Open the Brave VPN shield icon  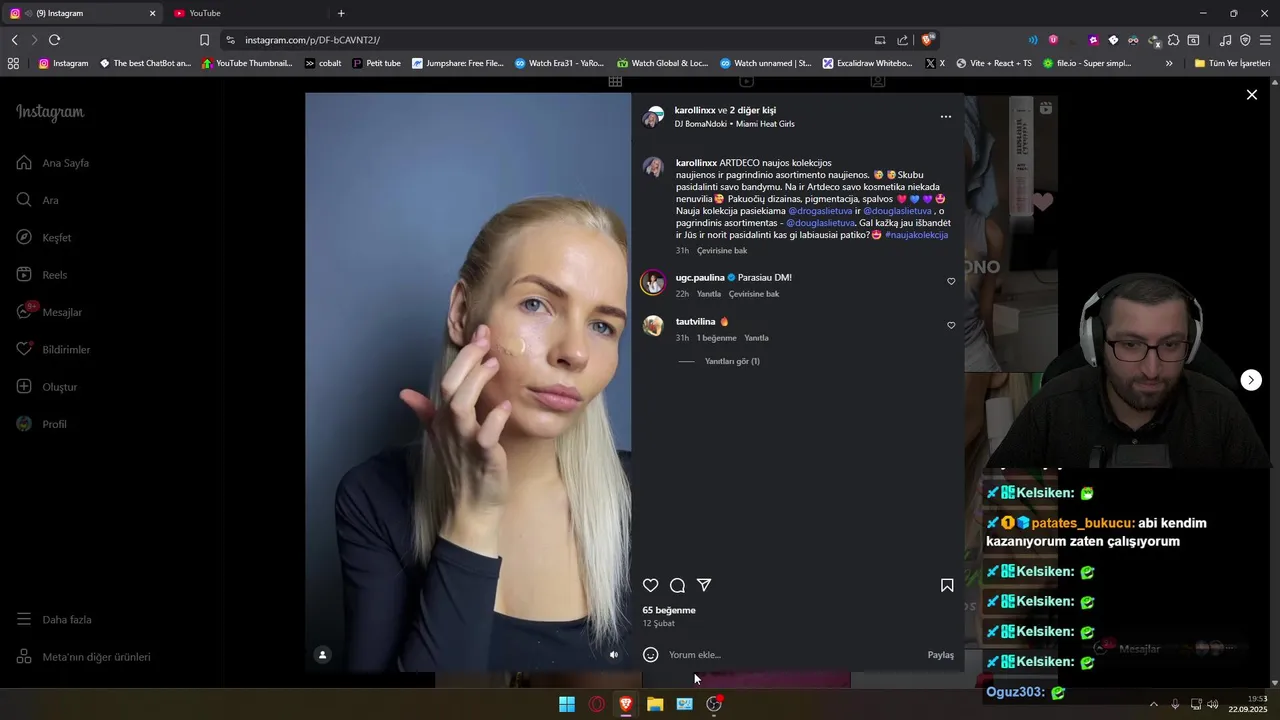tap(1245, 40)
